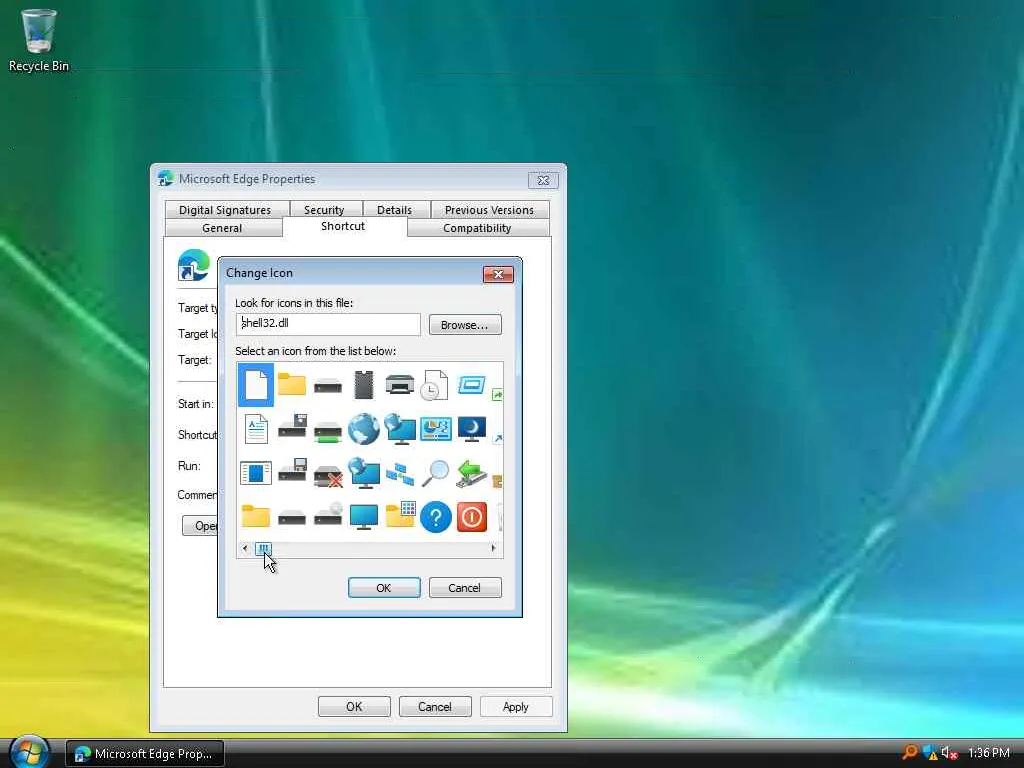Pick the folder with grid overlay icon
Viewport: 1024px width, 768px height.
[400, 515]
